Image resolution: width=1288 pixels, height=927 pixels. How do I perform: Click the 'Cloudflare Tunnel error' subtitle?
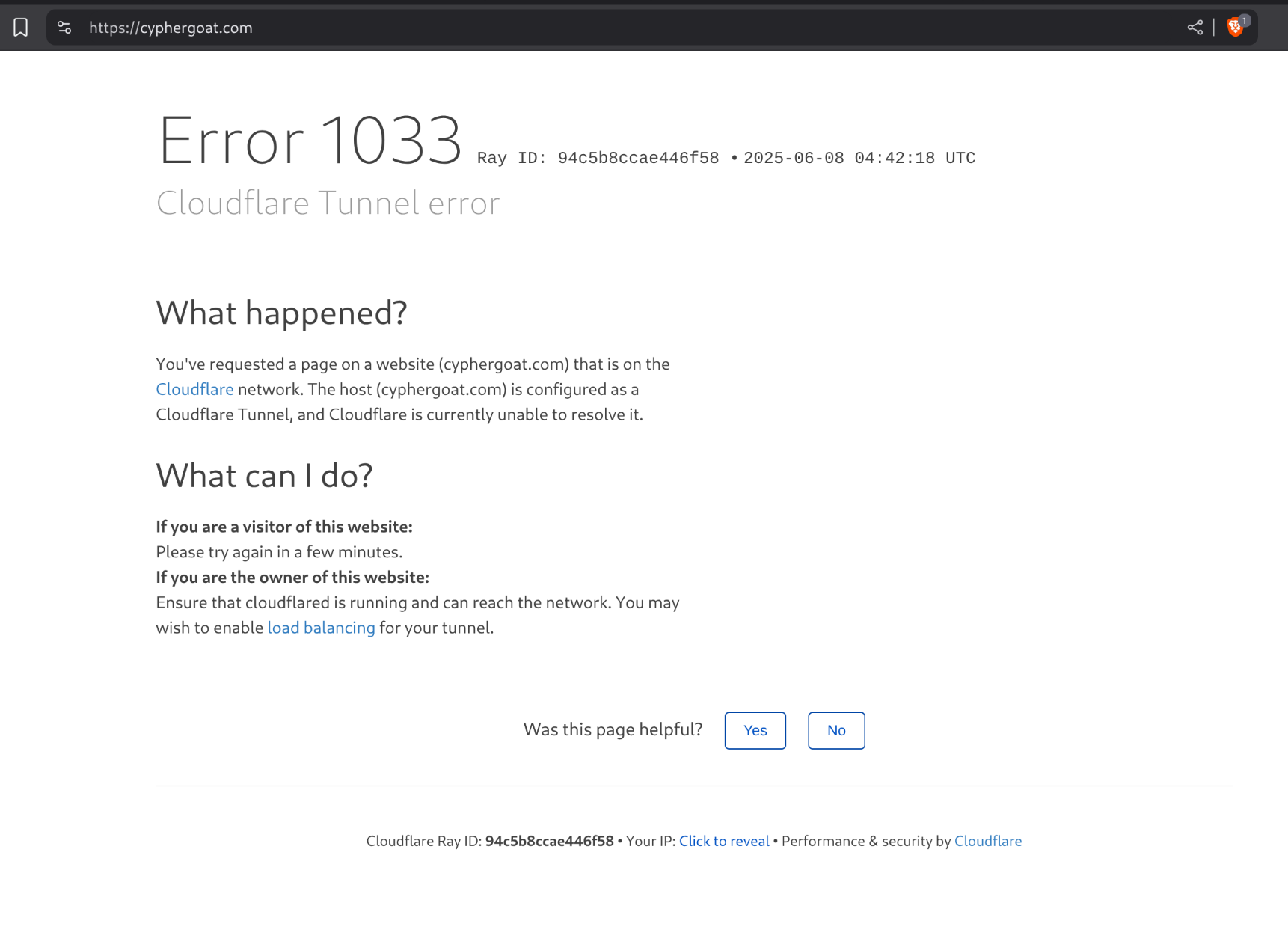point(328,203)
